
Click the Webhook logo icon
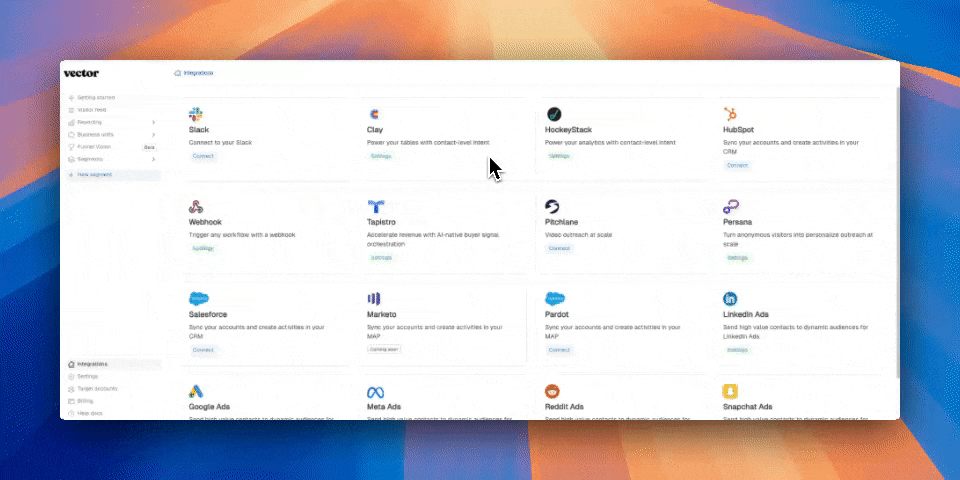(x=196, y=206)
